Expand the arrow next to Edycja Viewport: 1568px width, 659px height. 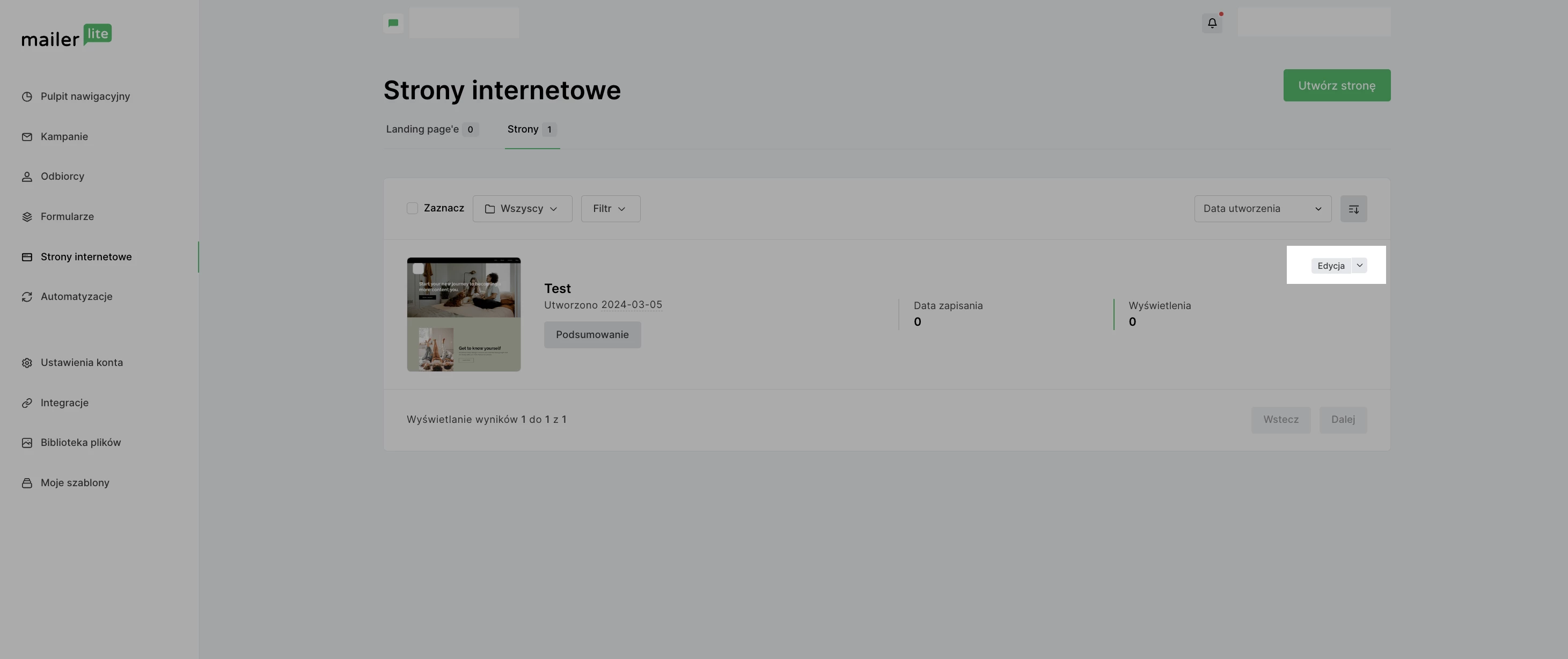tap(1359, 265)
